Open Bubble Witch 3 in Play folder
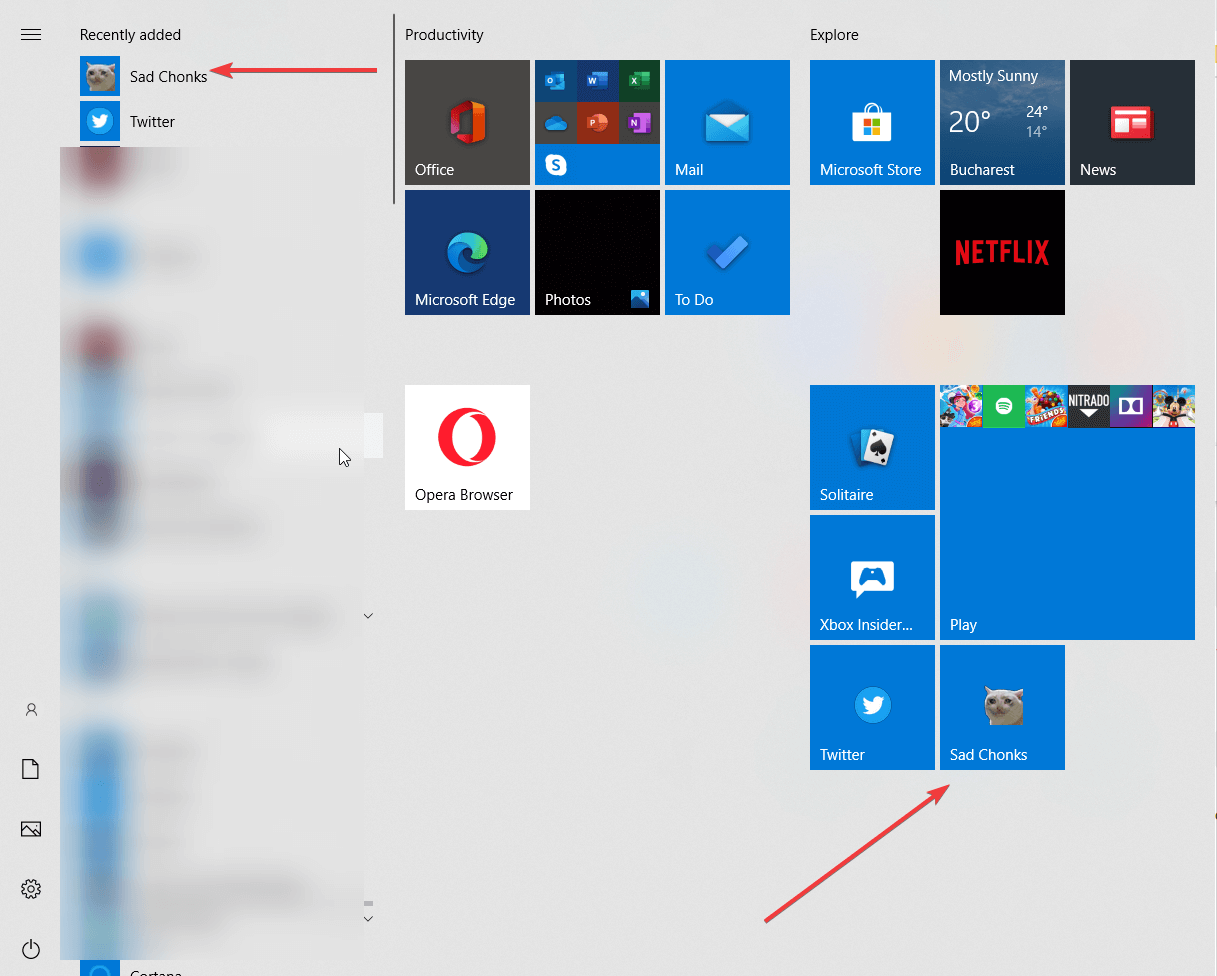Viewport: 1217px width, 976px height. (x=961, y=406)
